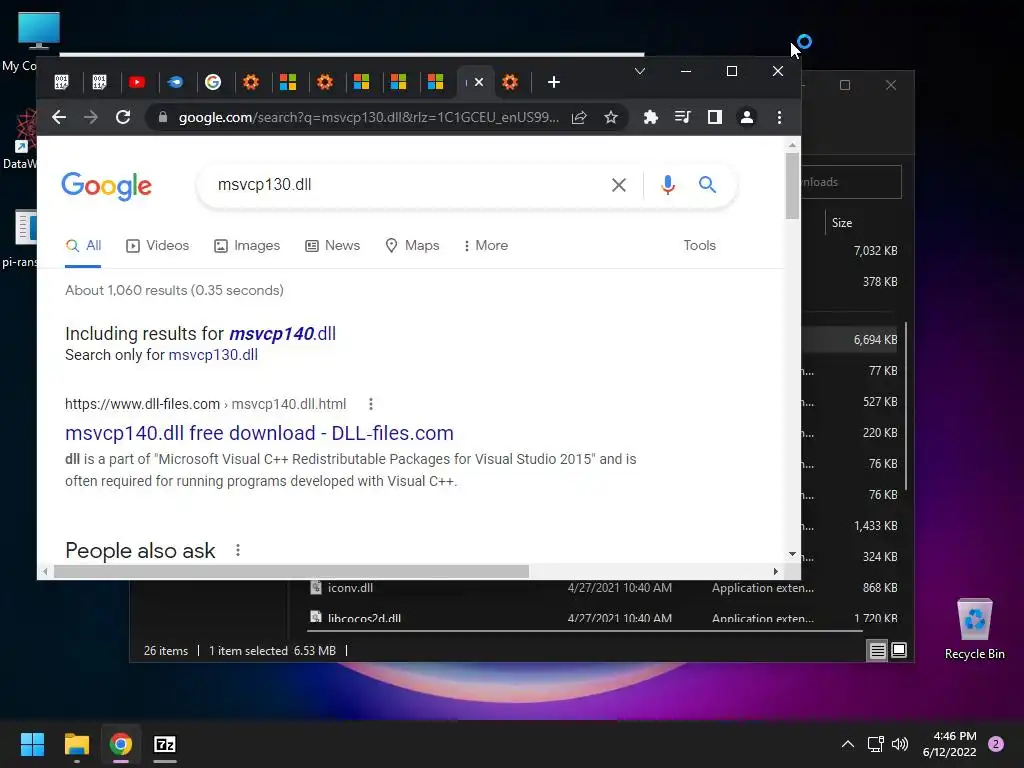Click the '26 items' status bar text
Screen dimensions: 1024x768
[x=166, y=651]
